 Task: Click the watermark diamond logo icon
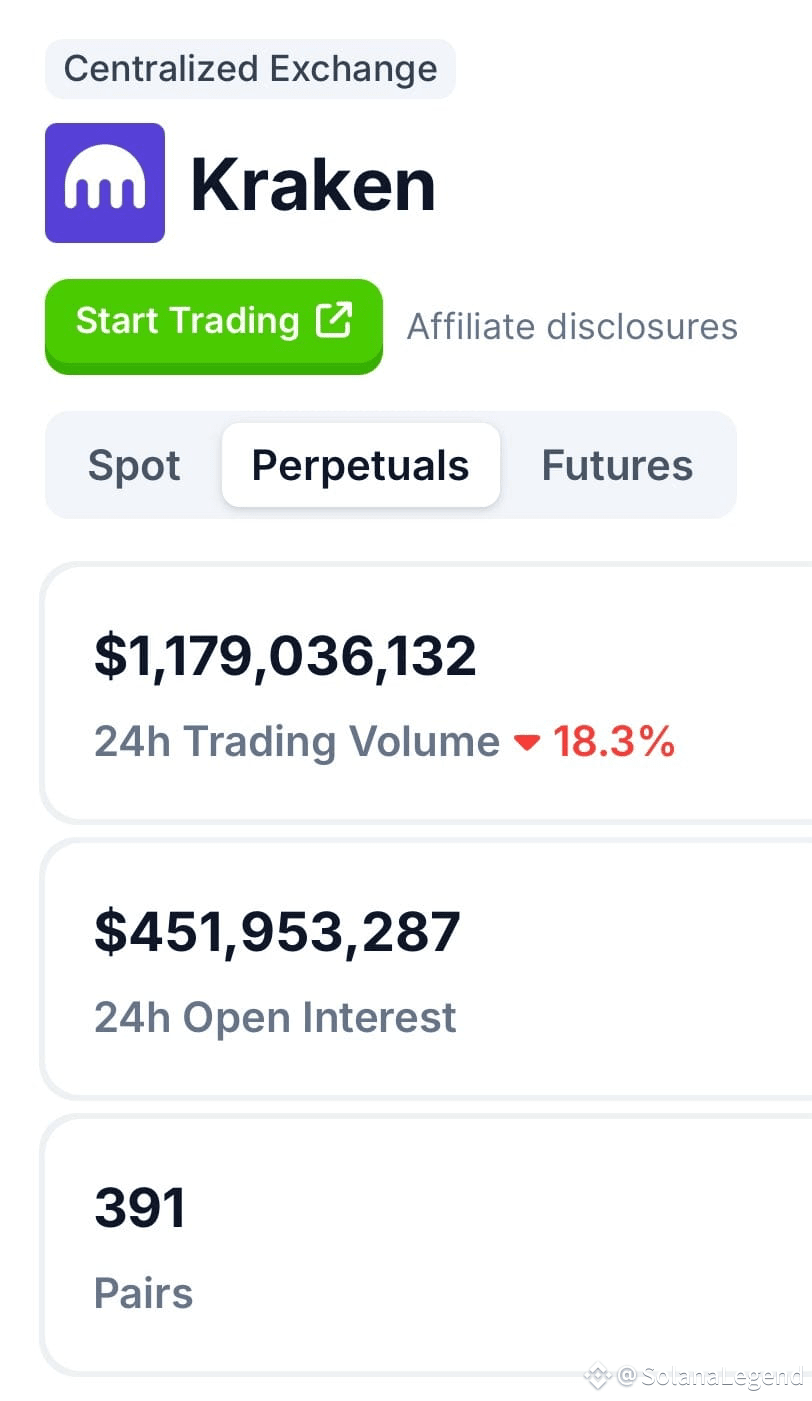(x=598, y=1376)
